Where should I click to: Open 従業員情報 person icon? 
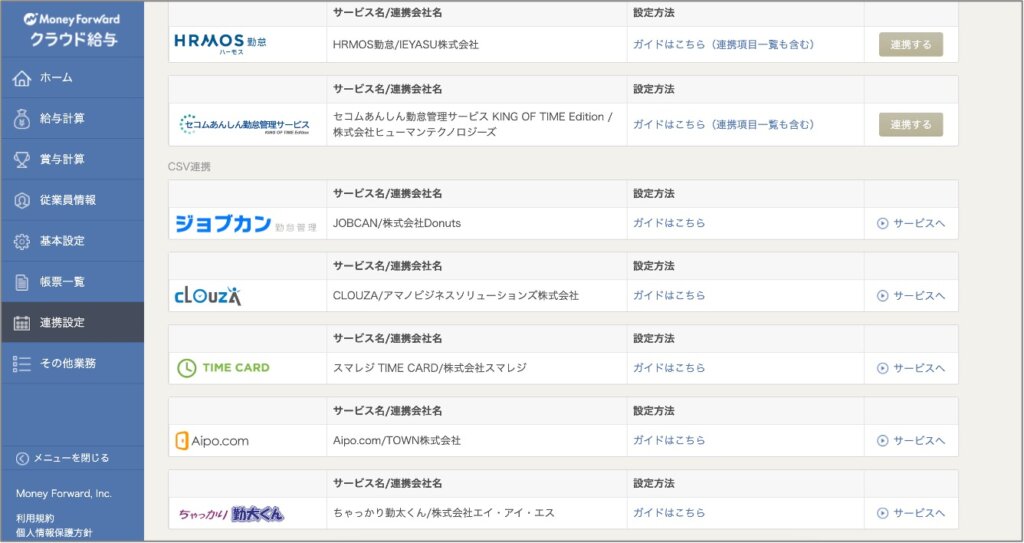(22, 201)
